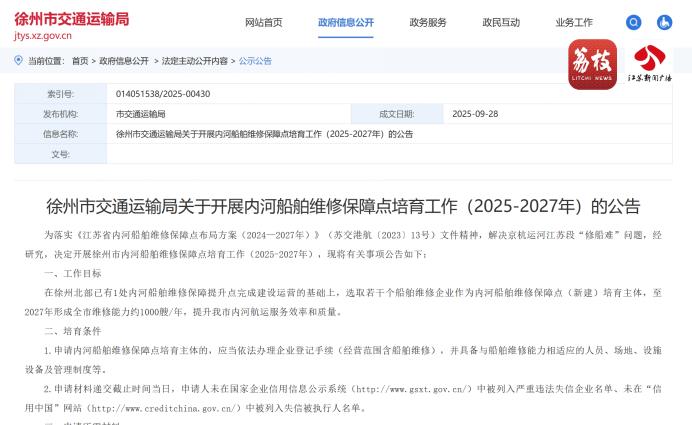
Task: Click the announcement's main title heading
Action: click(343, 207)
